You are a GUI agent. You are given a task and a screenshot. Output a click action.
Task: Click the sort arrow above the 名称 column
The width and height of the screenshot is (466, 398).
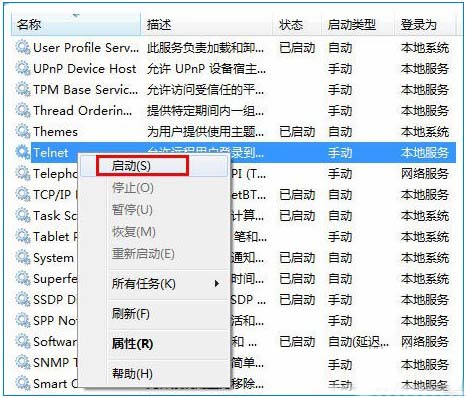tap(76, 15)
